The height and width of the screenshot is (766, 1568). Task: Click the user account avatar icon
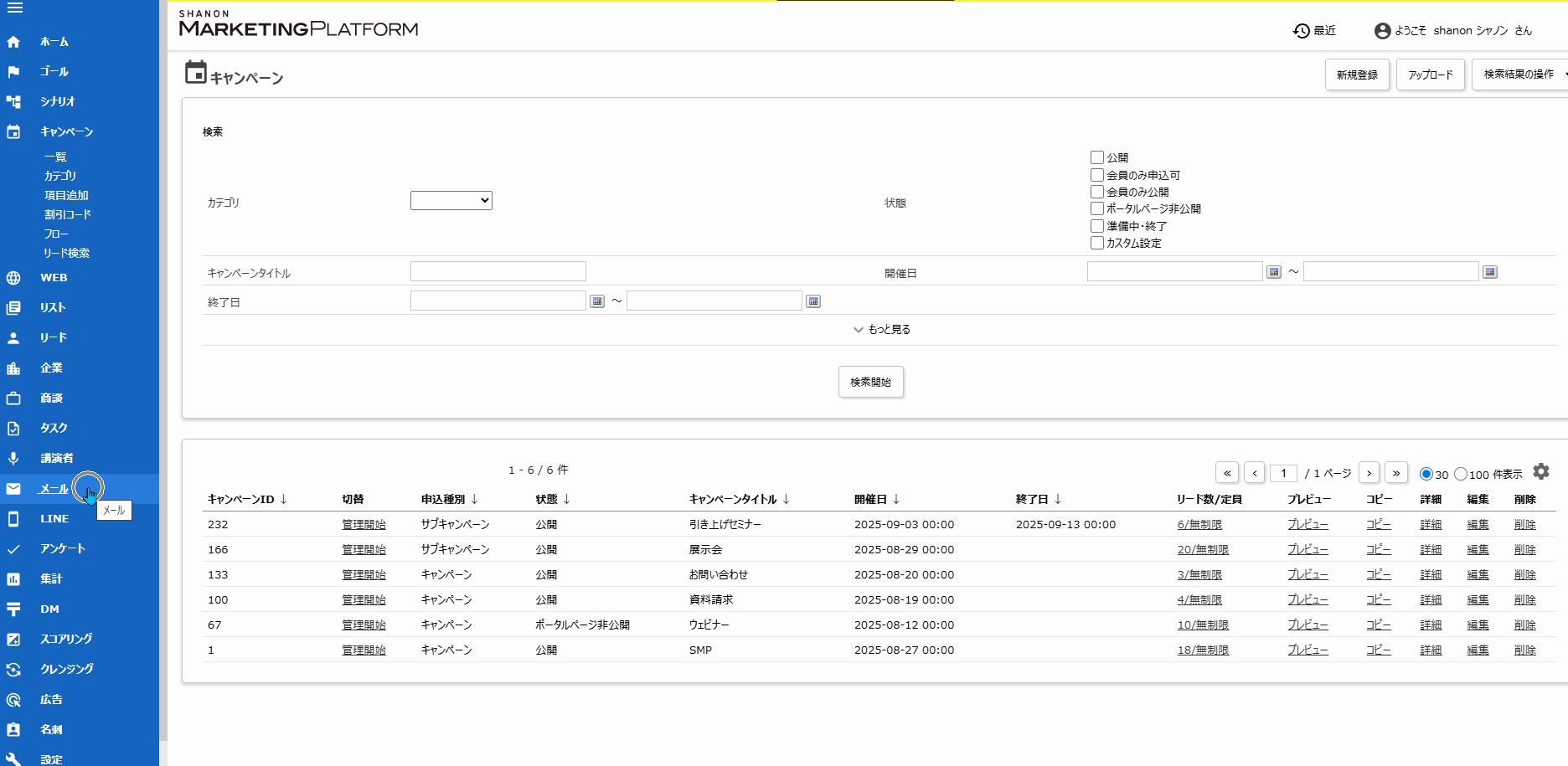(1383, 31)
